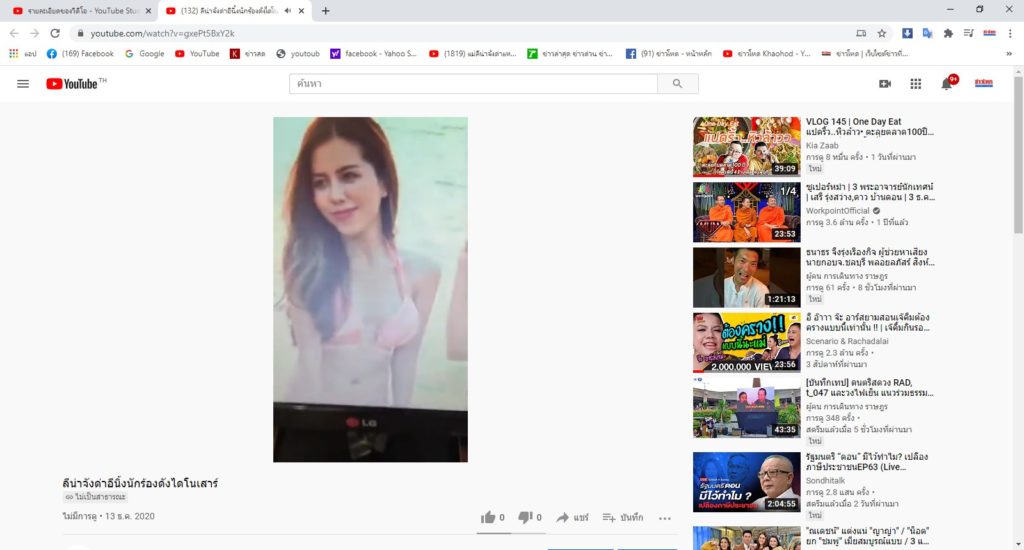Open the YouTube apps grid icon
This screenshot has height=550, width=1024.
pos(916,84)
